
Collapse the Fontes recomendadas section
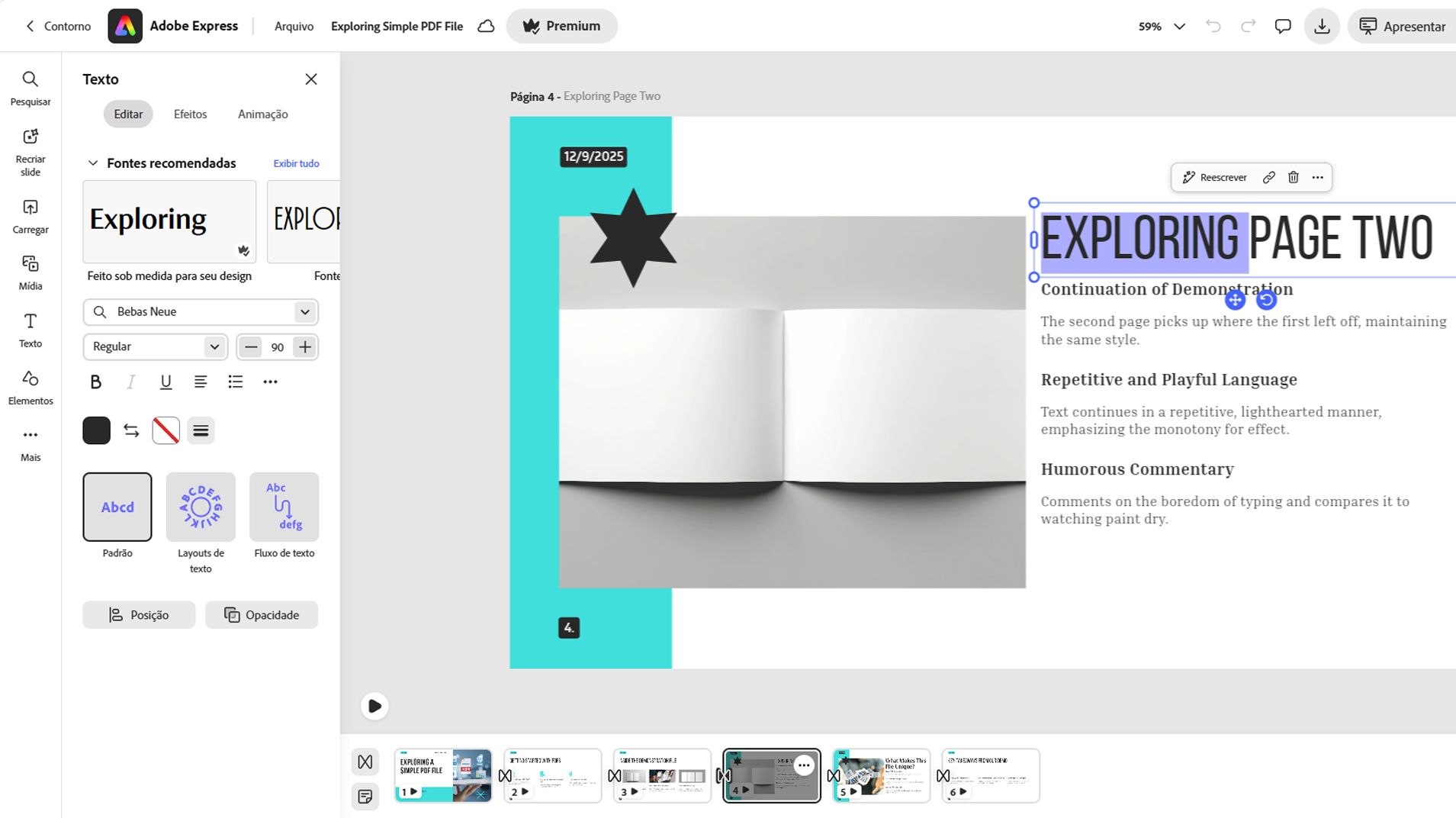pos(92,163)
